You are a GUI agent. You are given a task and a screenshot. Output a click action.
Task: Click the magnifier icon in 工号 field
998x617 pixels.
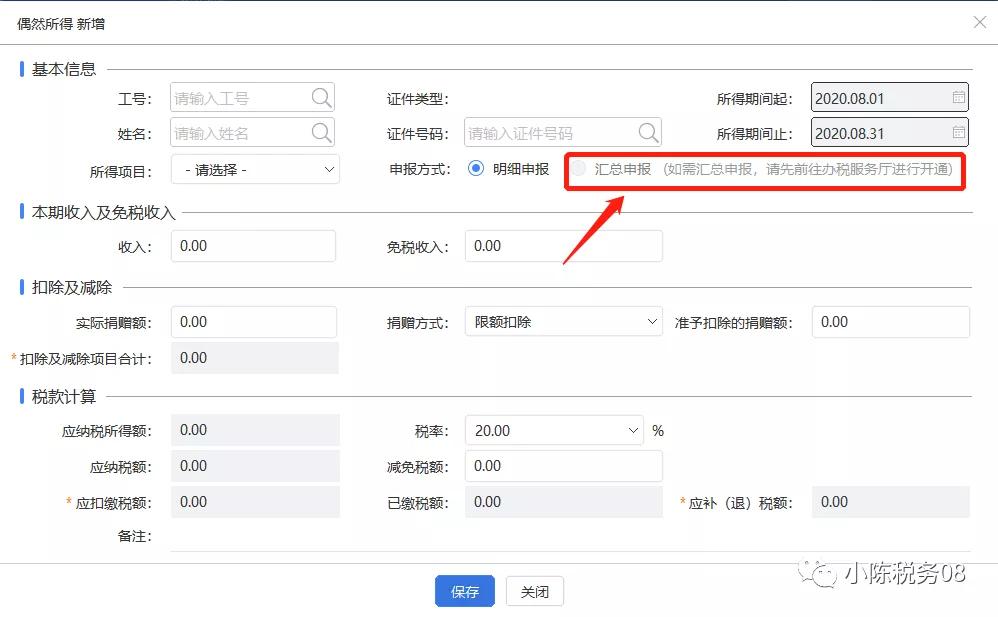coord(321,98)
